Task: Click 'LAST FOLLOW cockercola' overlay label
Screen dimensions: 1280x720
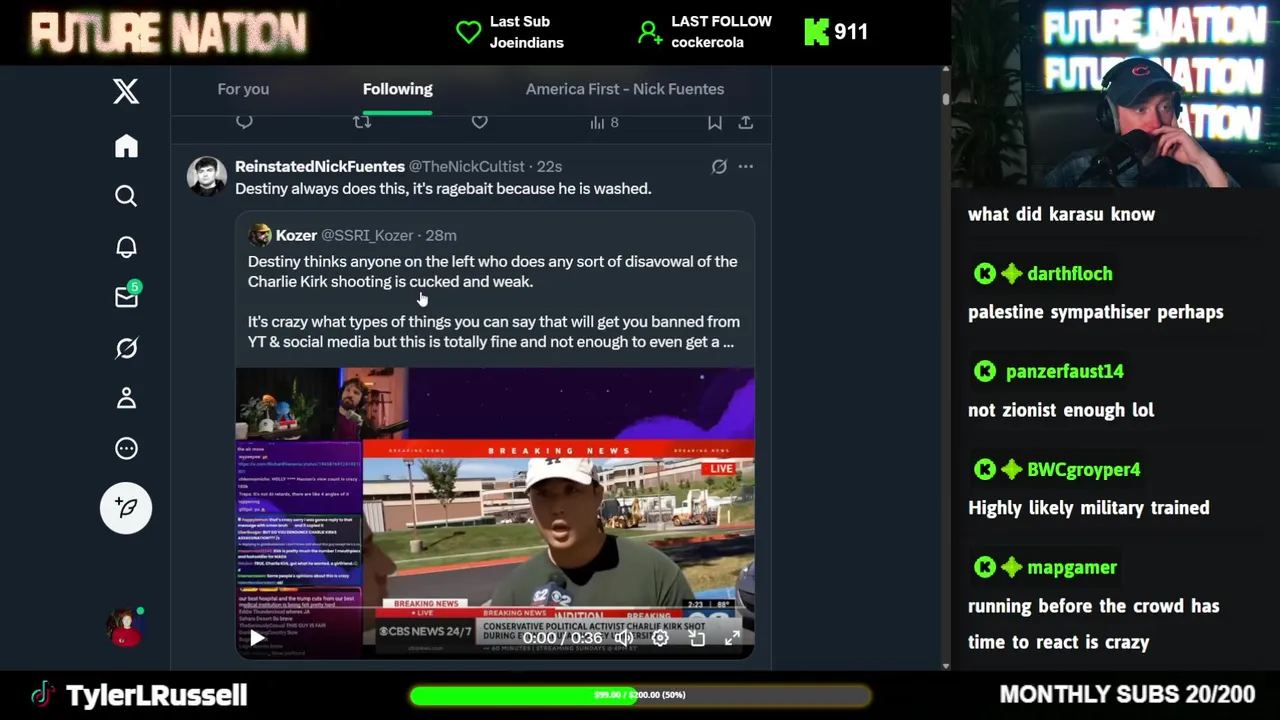Action: point(721,32)
